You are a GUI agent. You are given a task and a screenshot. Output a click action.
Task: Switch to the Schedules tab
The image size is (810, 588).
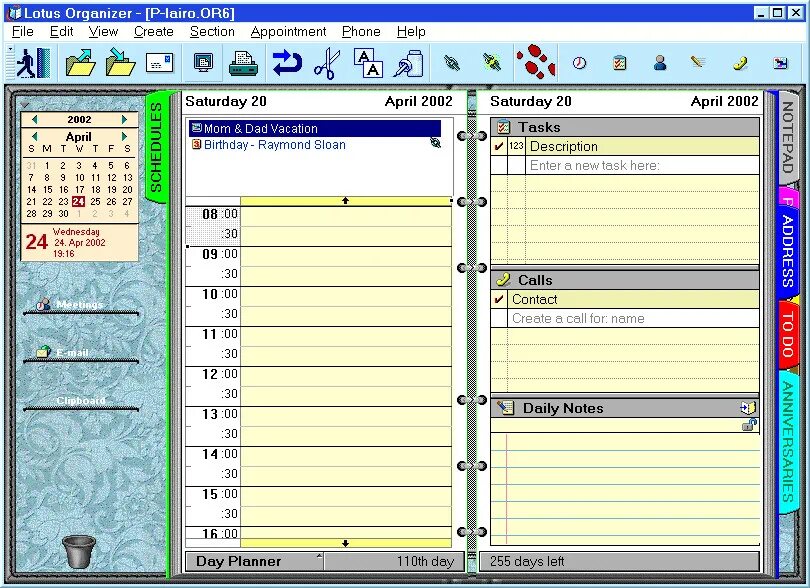[x=157, y=147]
